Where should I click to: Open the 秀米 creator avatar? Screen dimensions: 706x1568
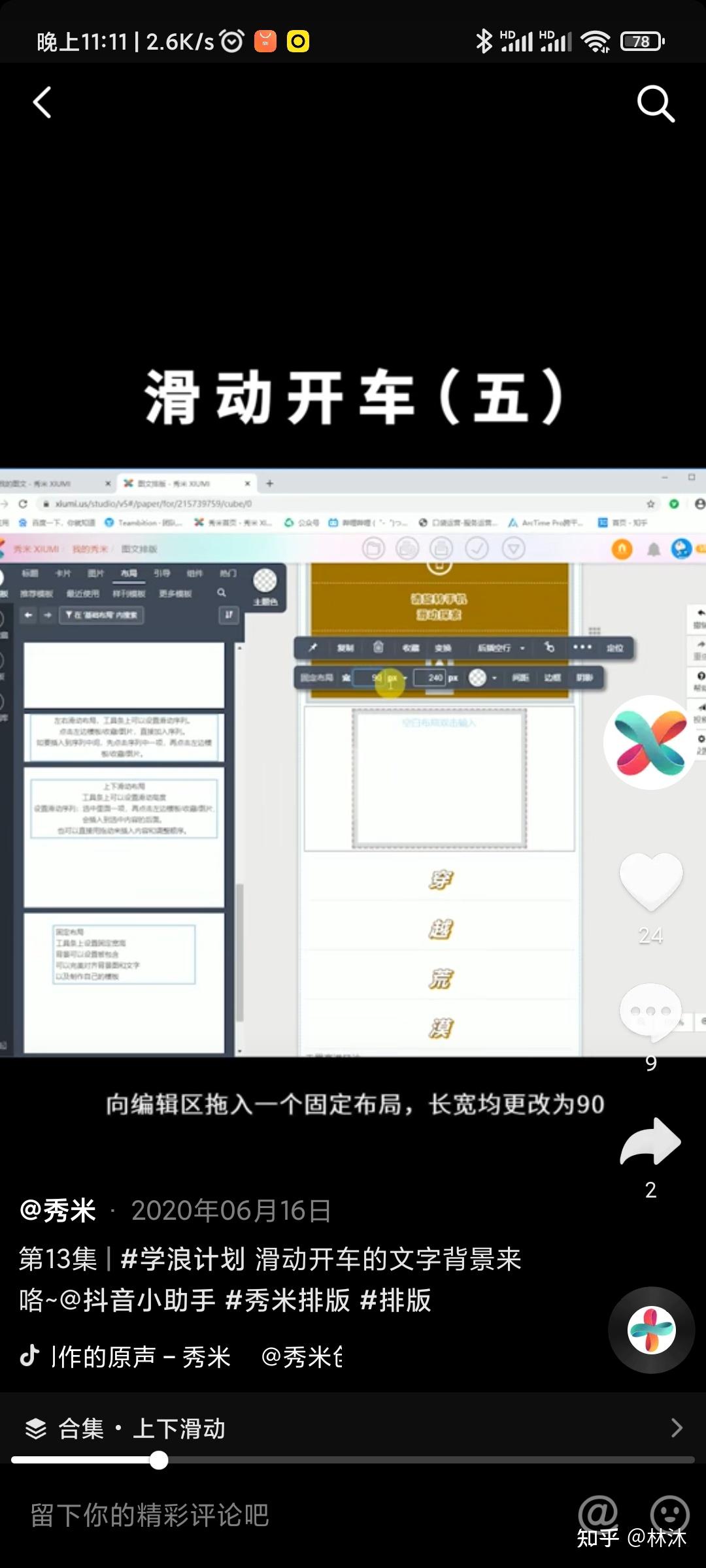[x=650, y=742]
